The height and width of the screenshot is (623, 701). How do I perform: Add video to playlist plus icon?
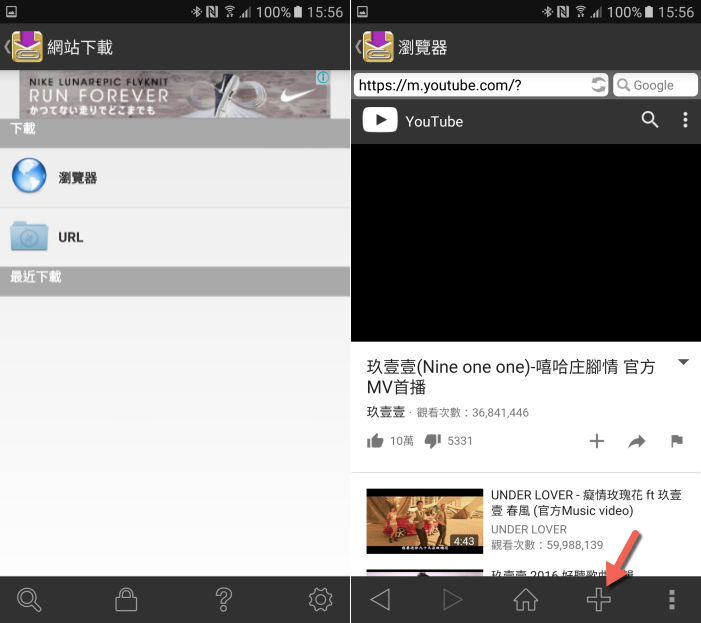click(x=597, y=441)
